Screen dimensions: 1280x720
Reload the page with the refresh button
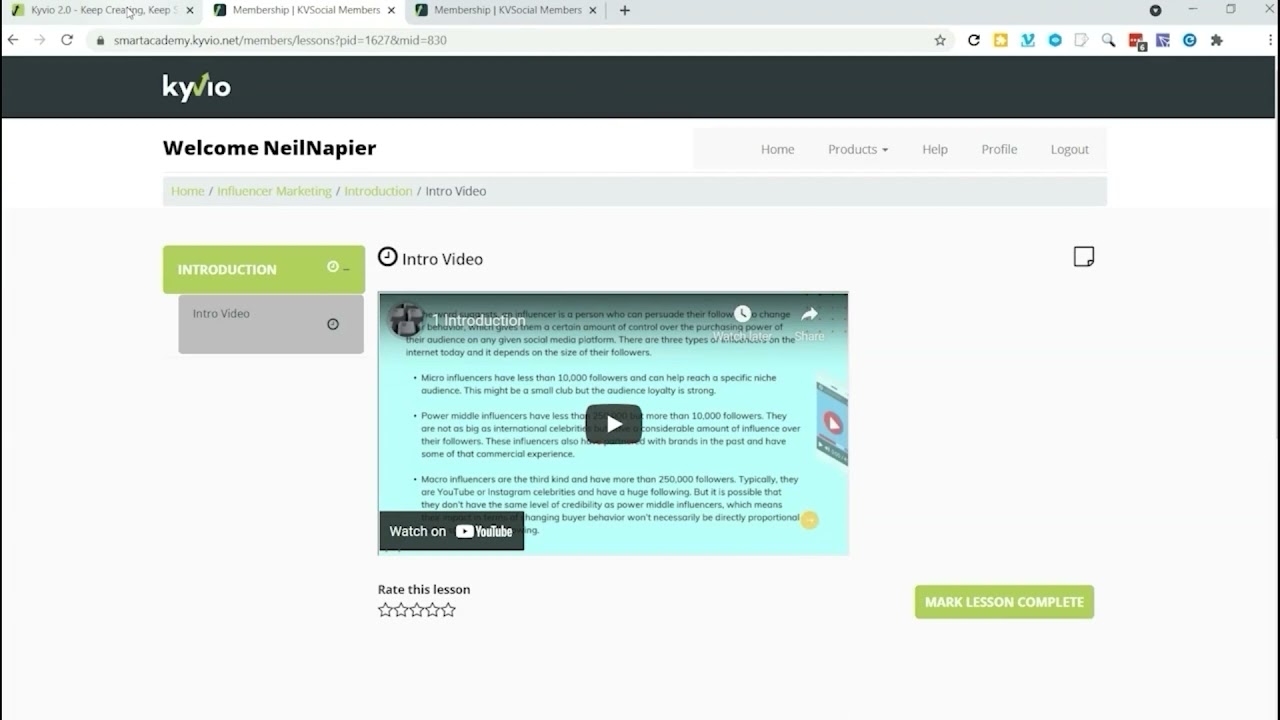click(67, 40)
